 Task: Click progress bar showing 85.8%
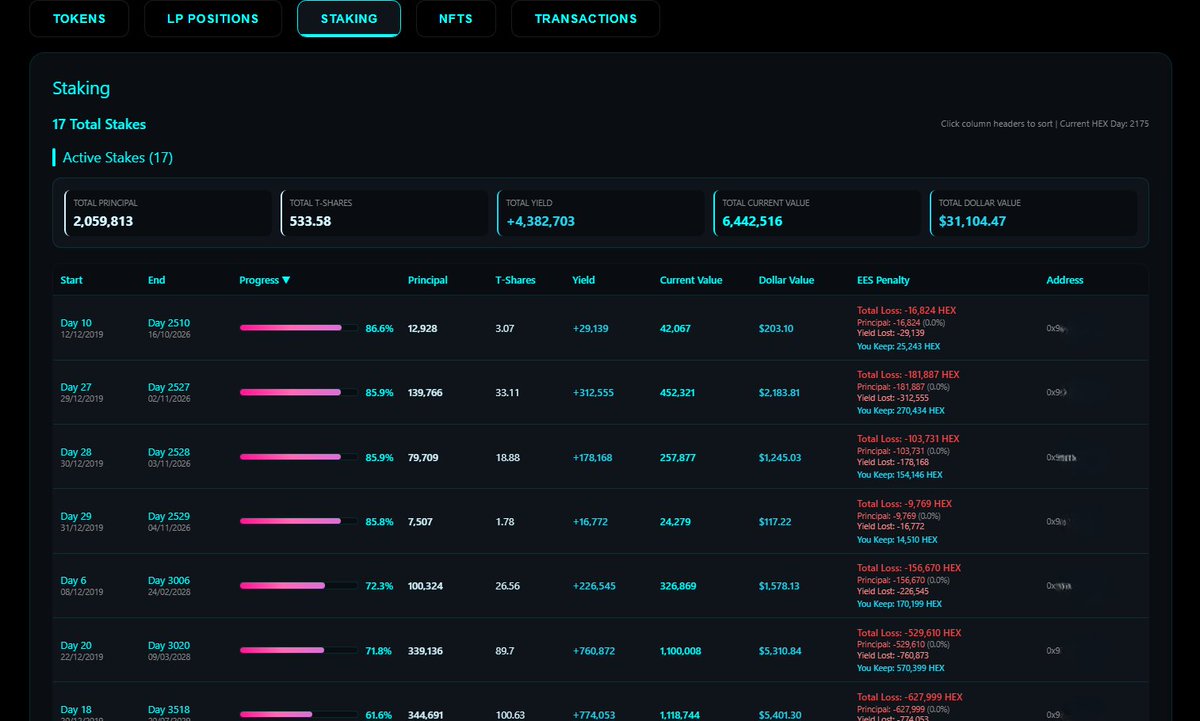coord(299,522)
